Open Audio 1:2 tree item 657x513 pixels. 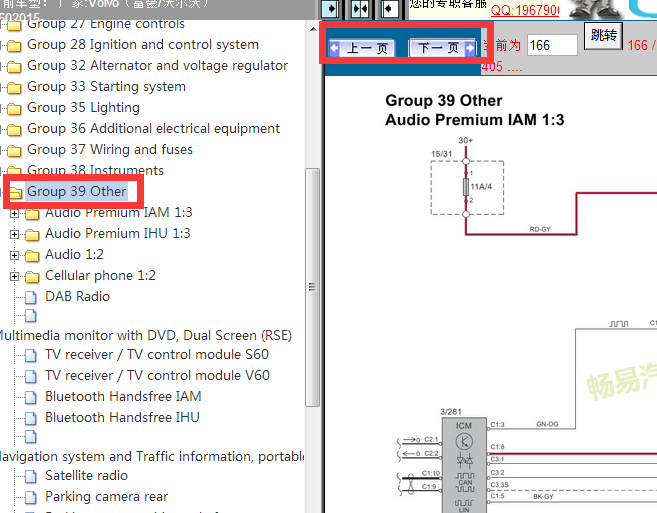[74, 254]
